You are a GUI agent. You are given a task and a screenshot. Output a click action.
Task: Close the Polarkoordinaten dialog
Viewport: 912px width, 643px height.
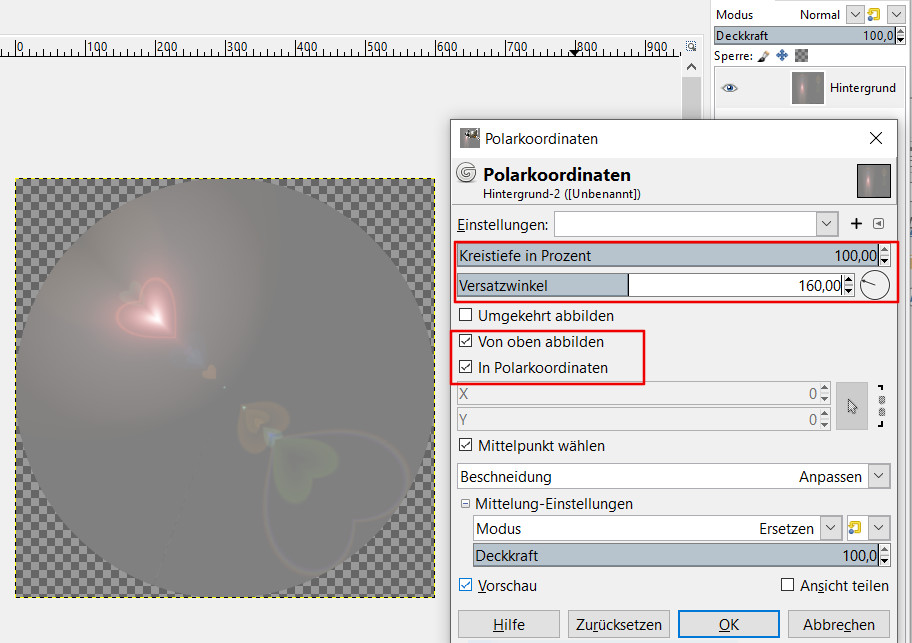875,138
